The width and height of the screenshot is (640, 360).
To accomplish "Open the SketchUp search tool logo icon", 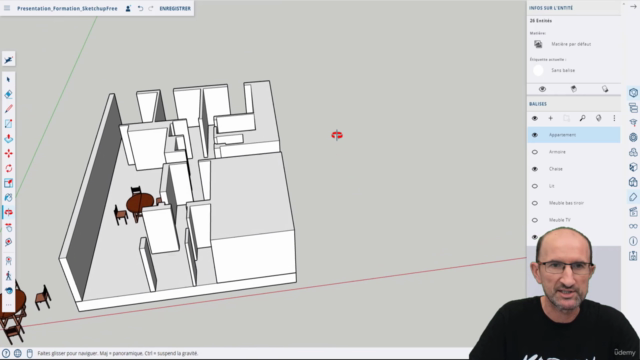I will tap(9, 60).
